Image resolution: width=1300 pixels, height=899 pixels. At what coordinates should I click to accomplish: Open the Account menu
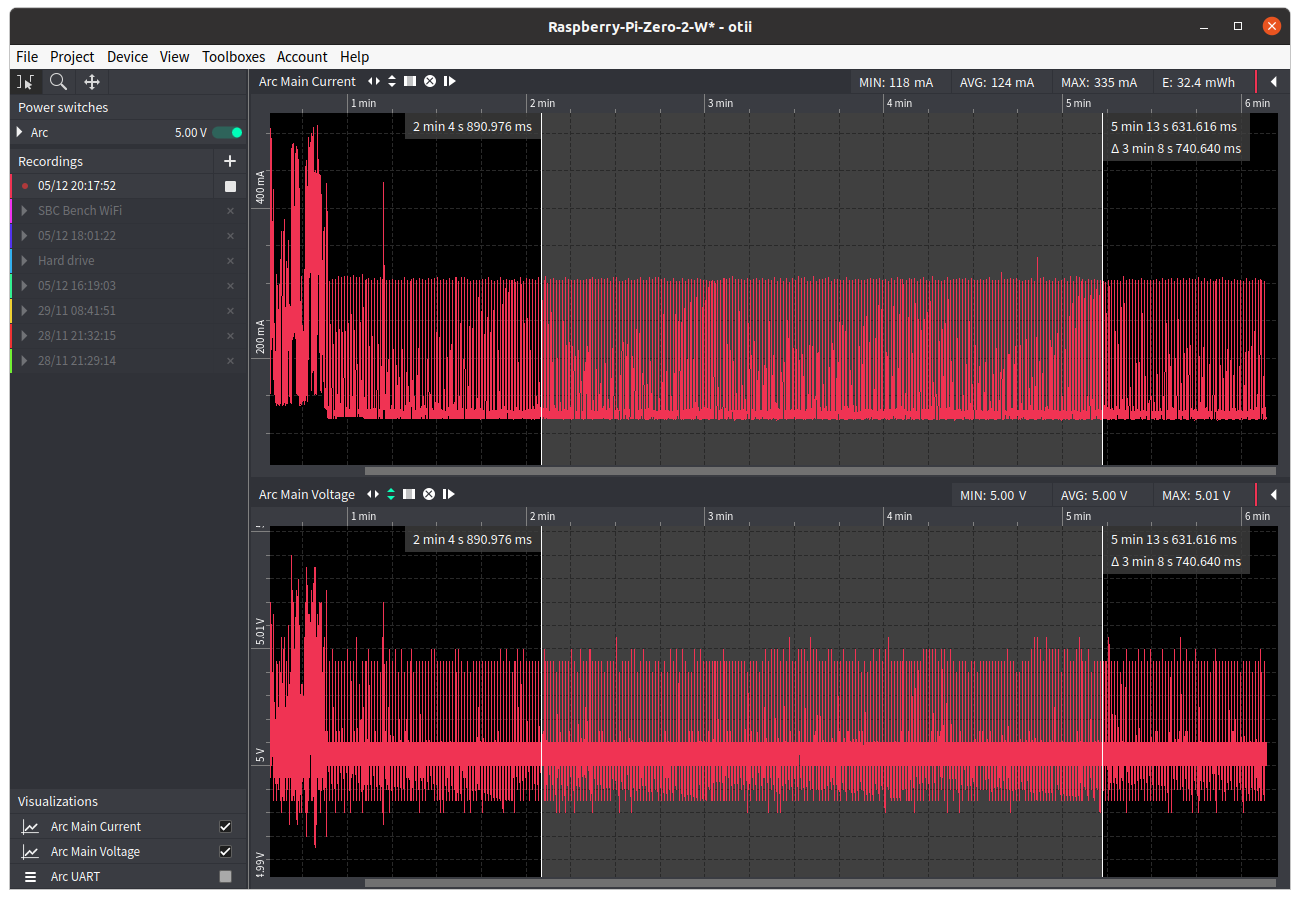point(302,57)
